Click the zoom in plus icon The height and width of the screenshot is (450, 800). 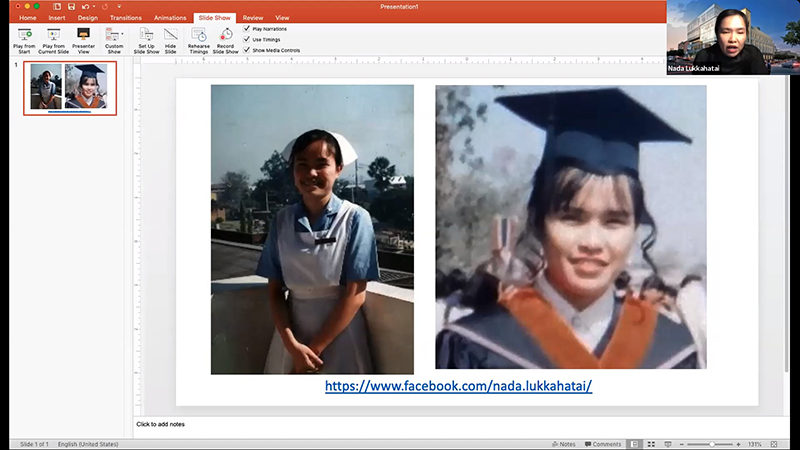(738, 444)
